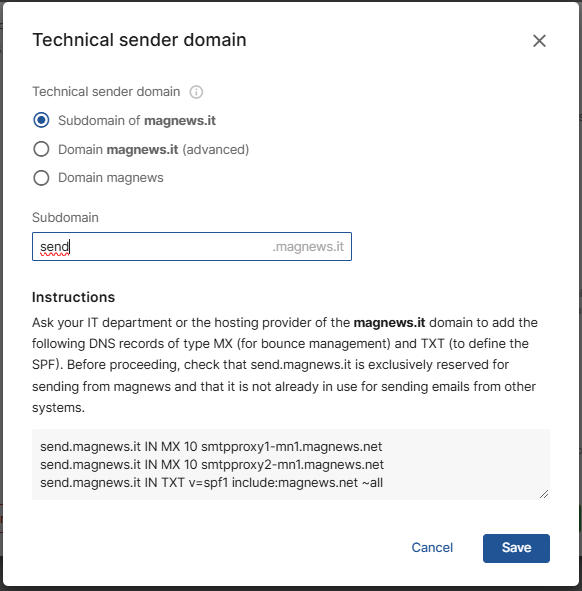Click the '.magnews.it' suffix inside the subdomain field

[x=308, y=247]
